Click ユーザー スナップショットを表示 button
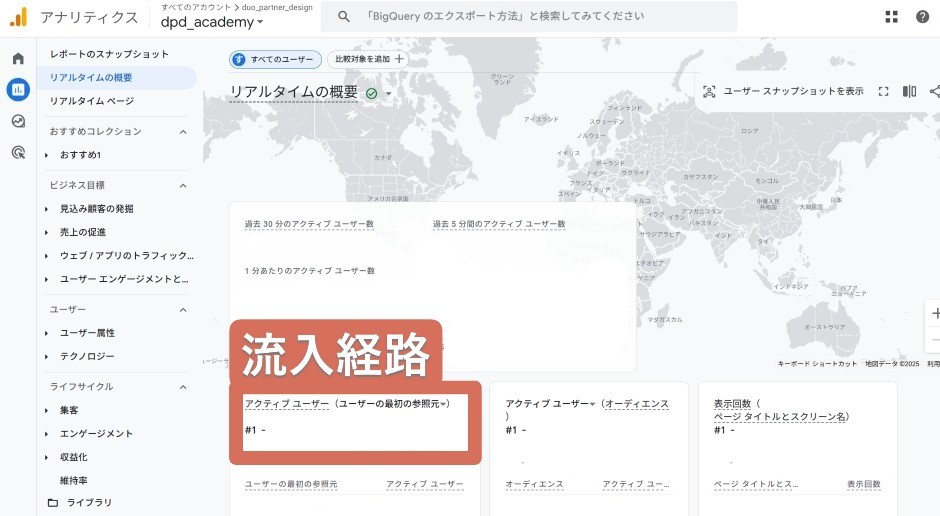This screenshot has width=940, height=516. 783,91
